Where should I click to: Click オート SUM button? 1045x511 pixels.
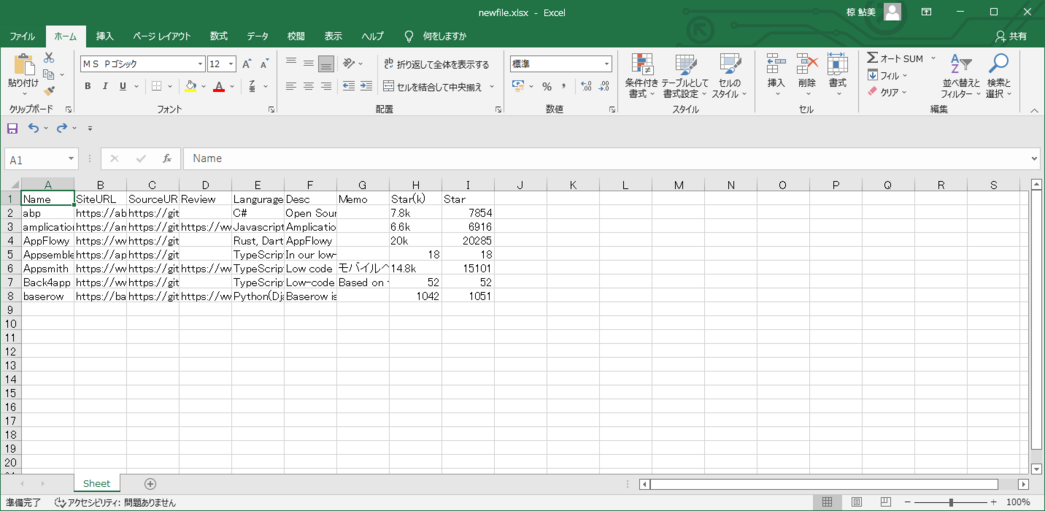point(895,59)
